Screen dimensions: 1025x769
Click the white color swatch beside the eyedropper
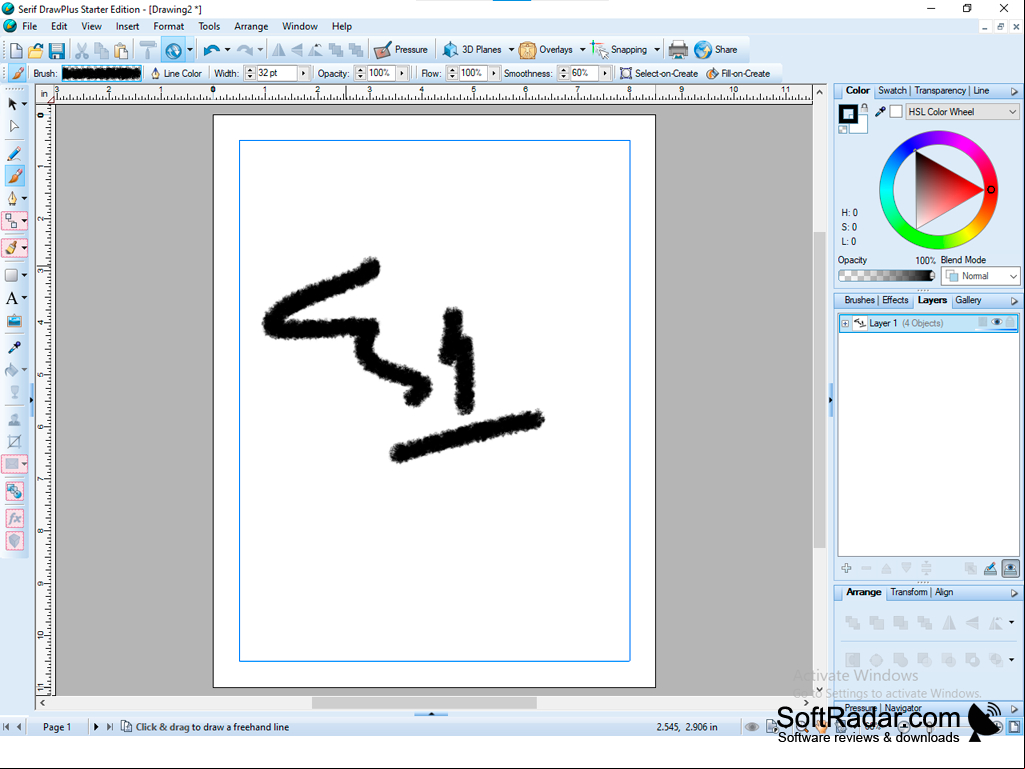pyautogui.click(x=896, y=112)
